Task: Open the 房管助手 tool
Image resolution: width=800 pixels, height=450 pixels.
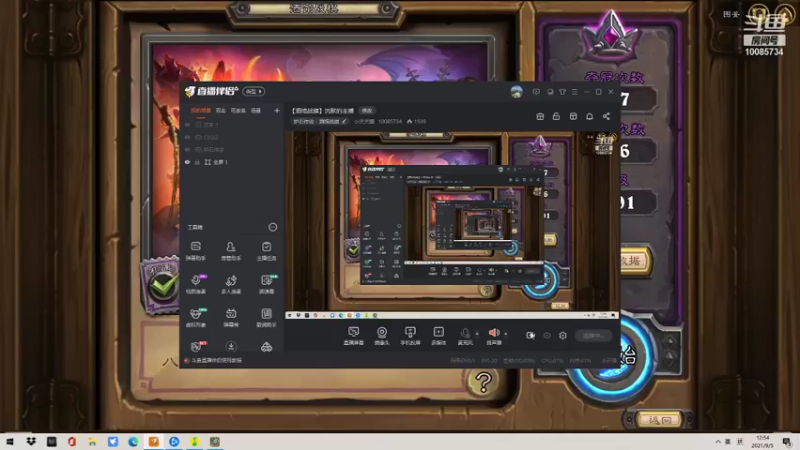Action: pos(231,251)
